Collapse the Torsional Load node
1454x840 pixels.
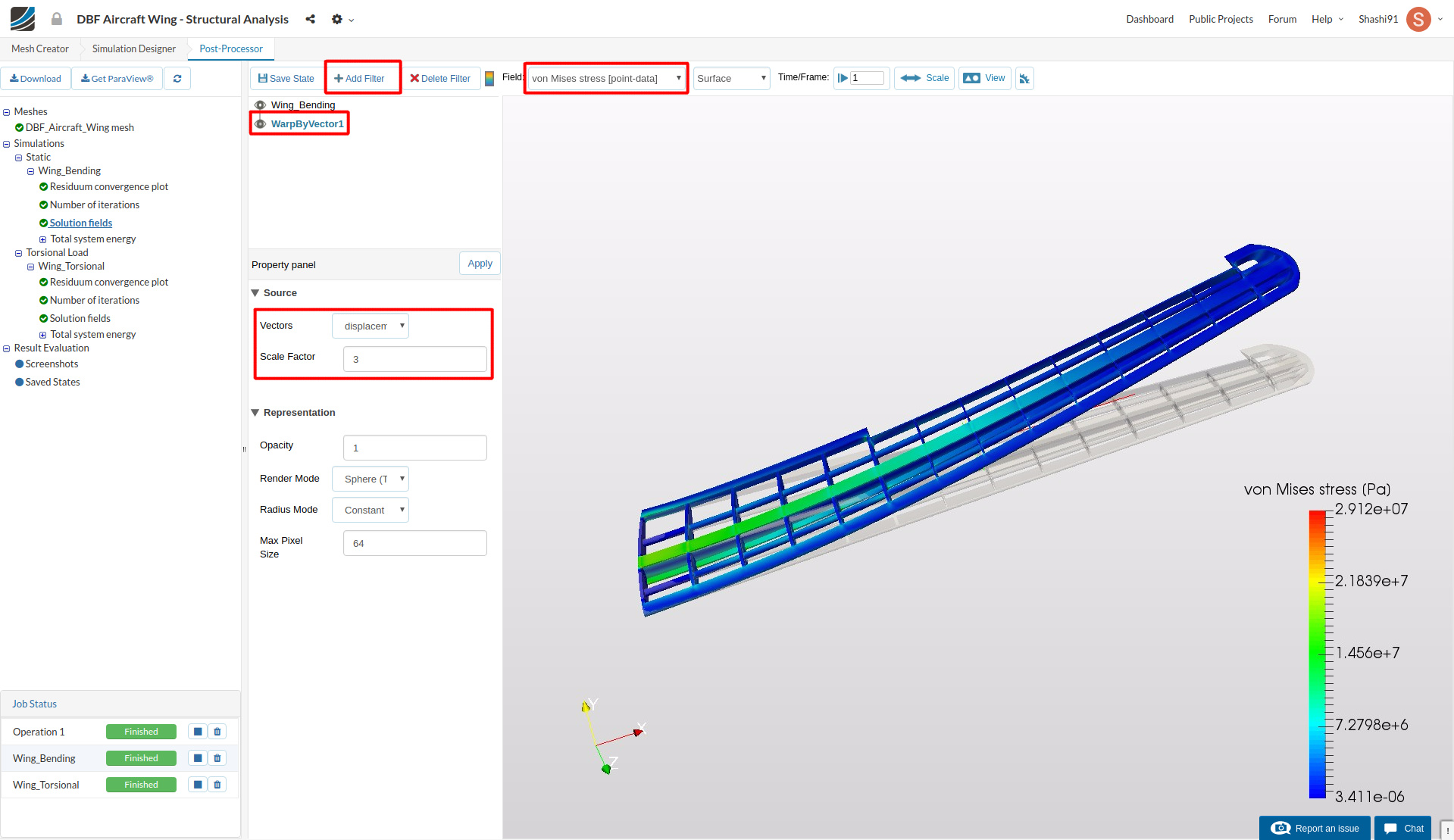[19, 253]
